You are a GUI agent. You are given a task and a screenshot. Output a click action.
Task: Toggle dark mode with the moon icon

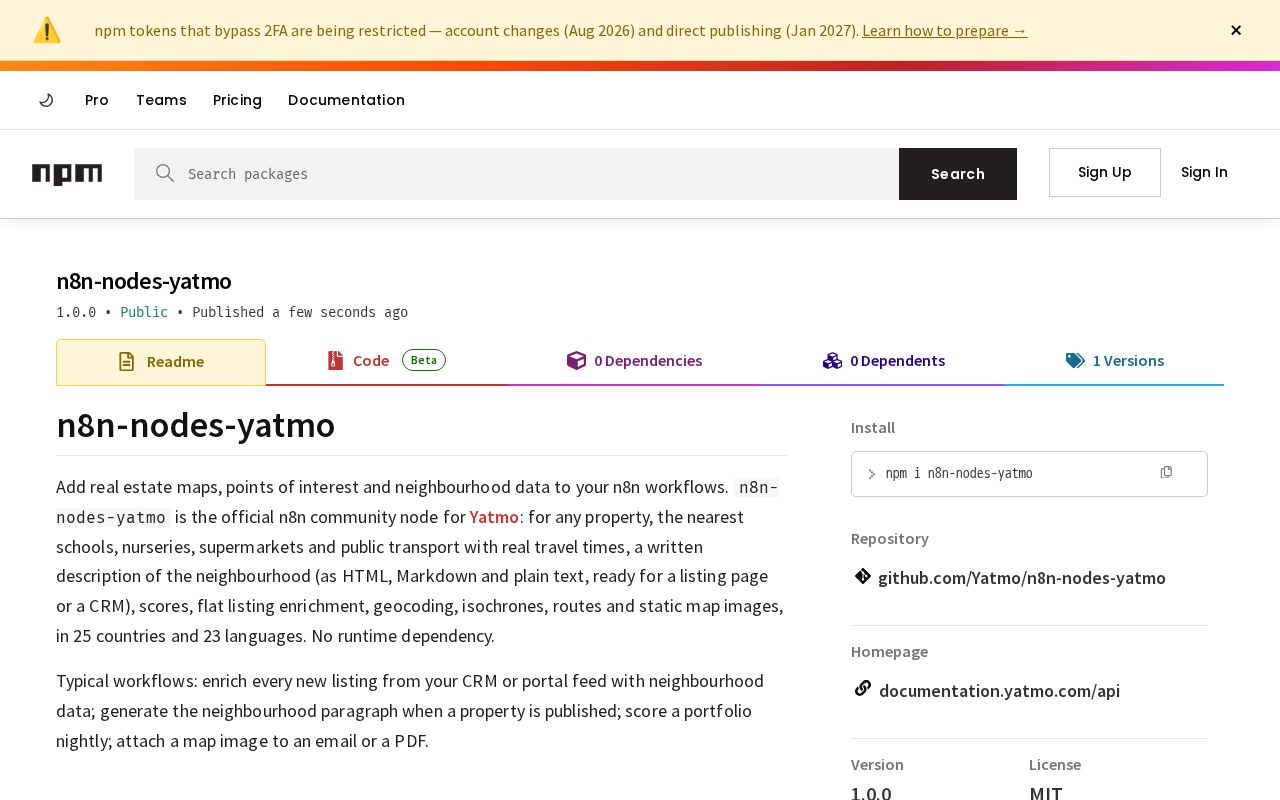(46, 100)
